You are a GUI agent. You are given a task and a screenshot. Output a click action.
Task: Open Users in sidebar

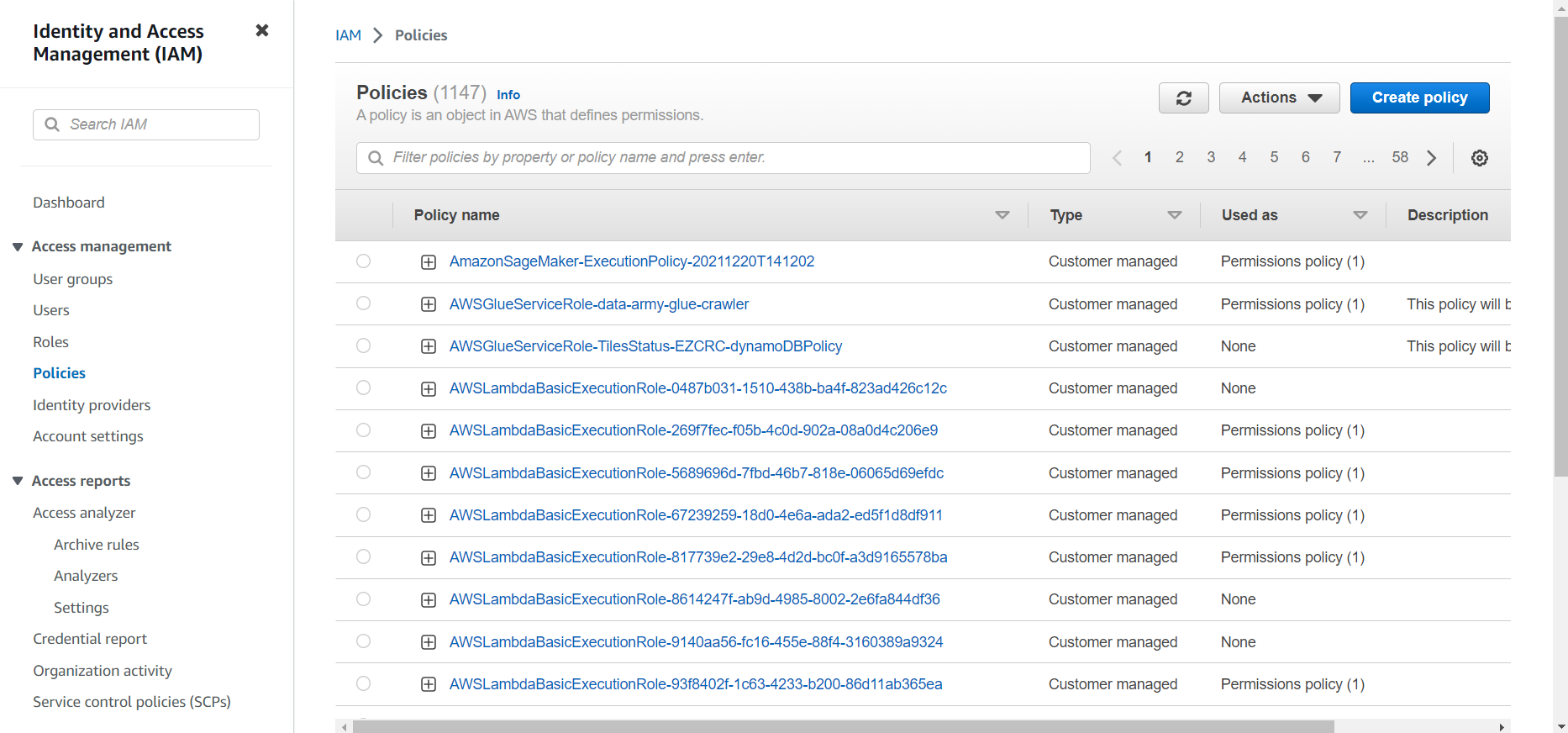[51, 310]
